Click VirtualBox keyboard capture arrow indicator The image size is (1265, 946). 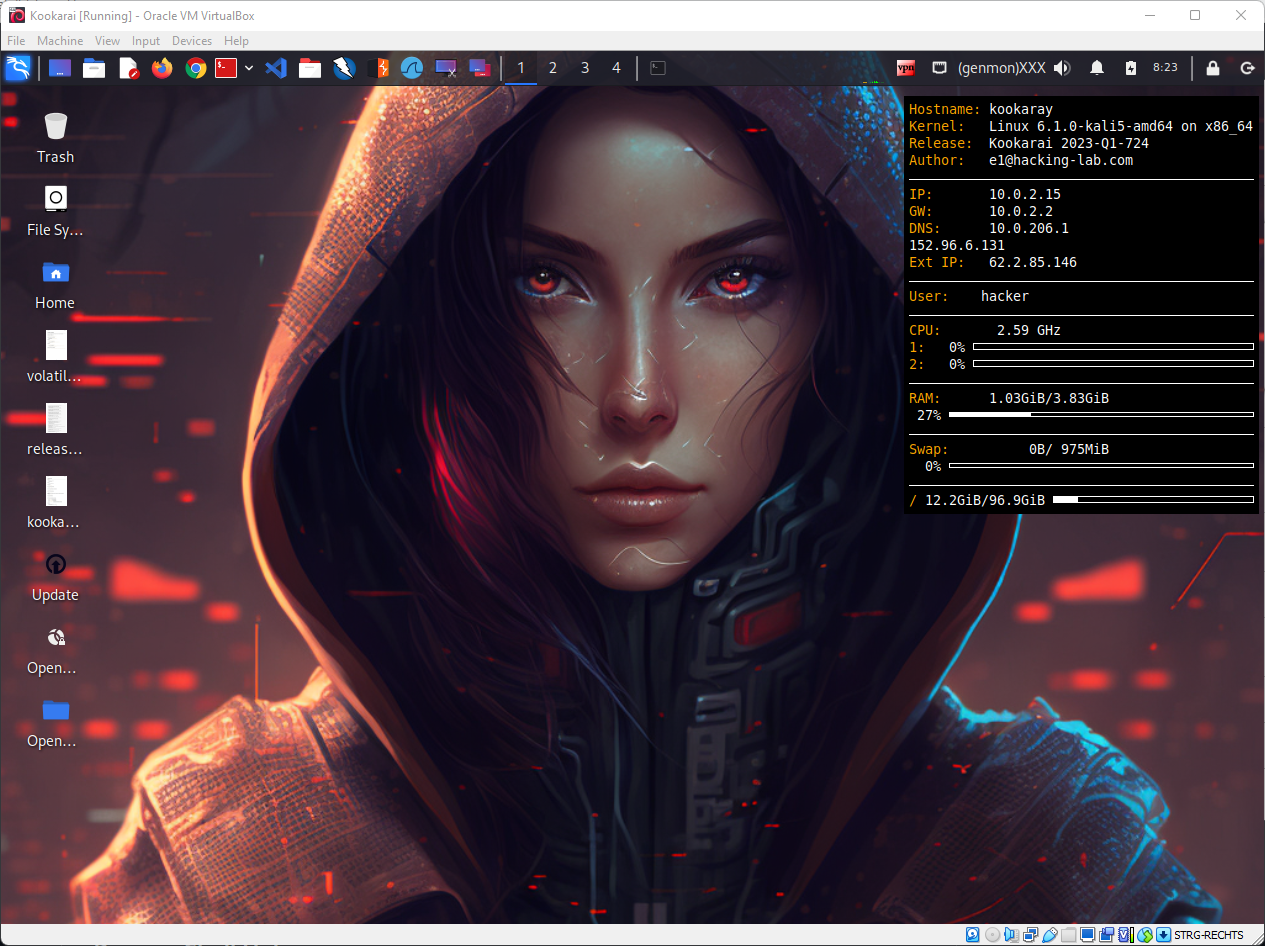[1164, 935]
